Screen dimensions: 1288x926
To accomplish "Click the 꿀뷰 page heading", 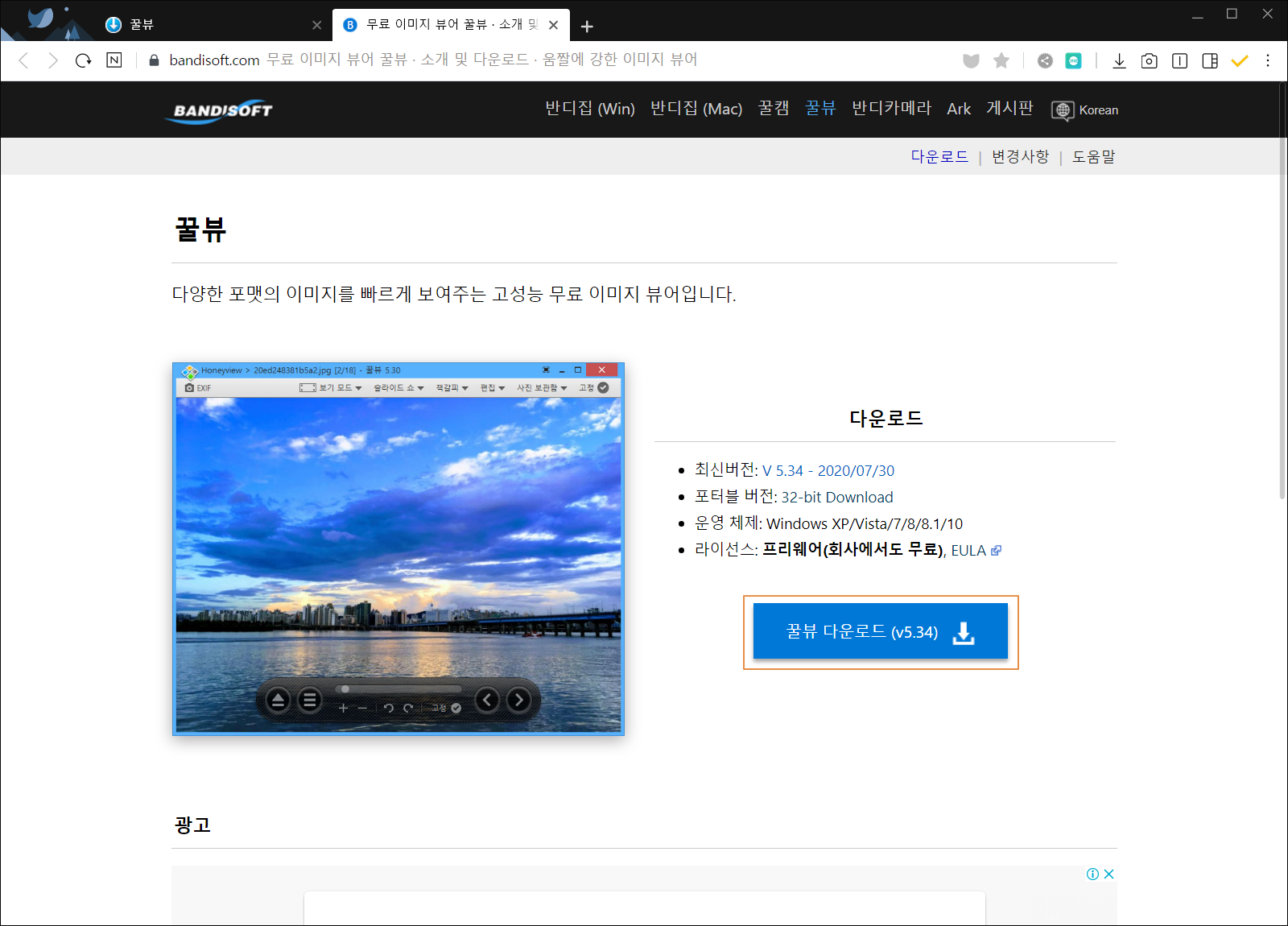I will click(x=200, y=229).
